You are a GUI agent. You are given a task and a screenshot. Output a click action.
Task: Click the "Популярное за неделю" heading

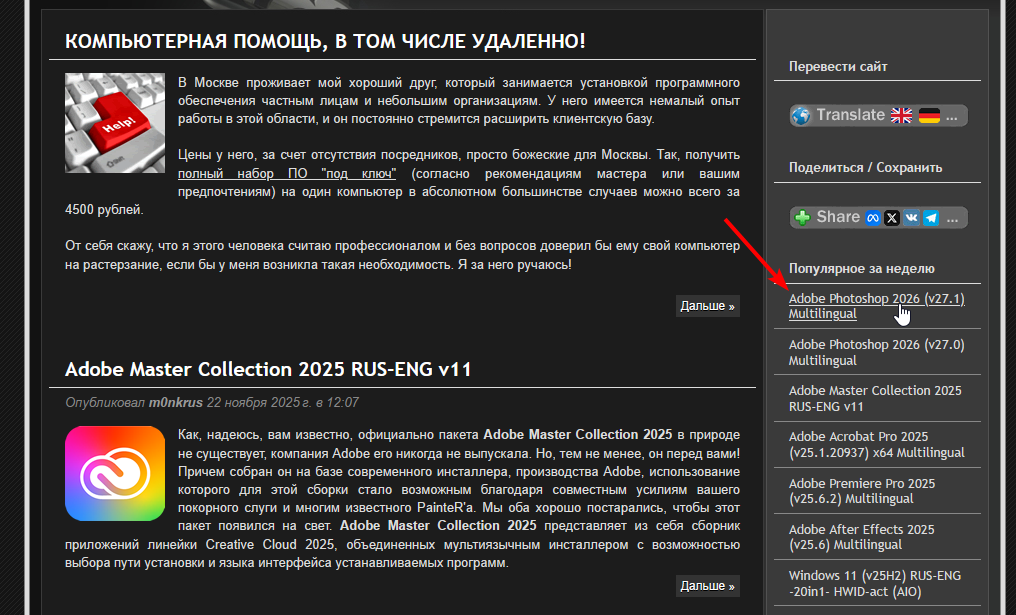[x=861, y=268]
